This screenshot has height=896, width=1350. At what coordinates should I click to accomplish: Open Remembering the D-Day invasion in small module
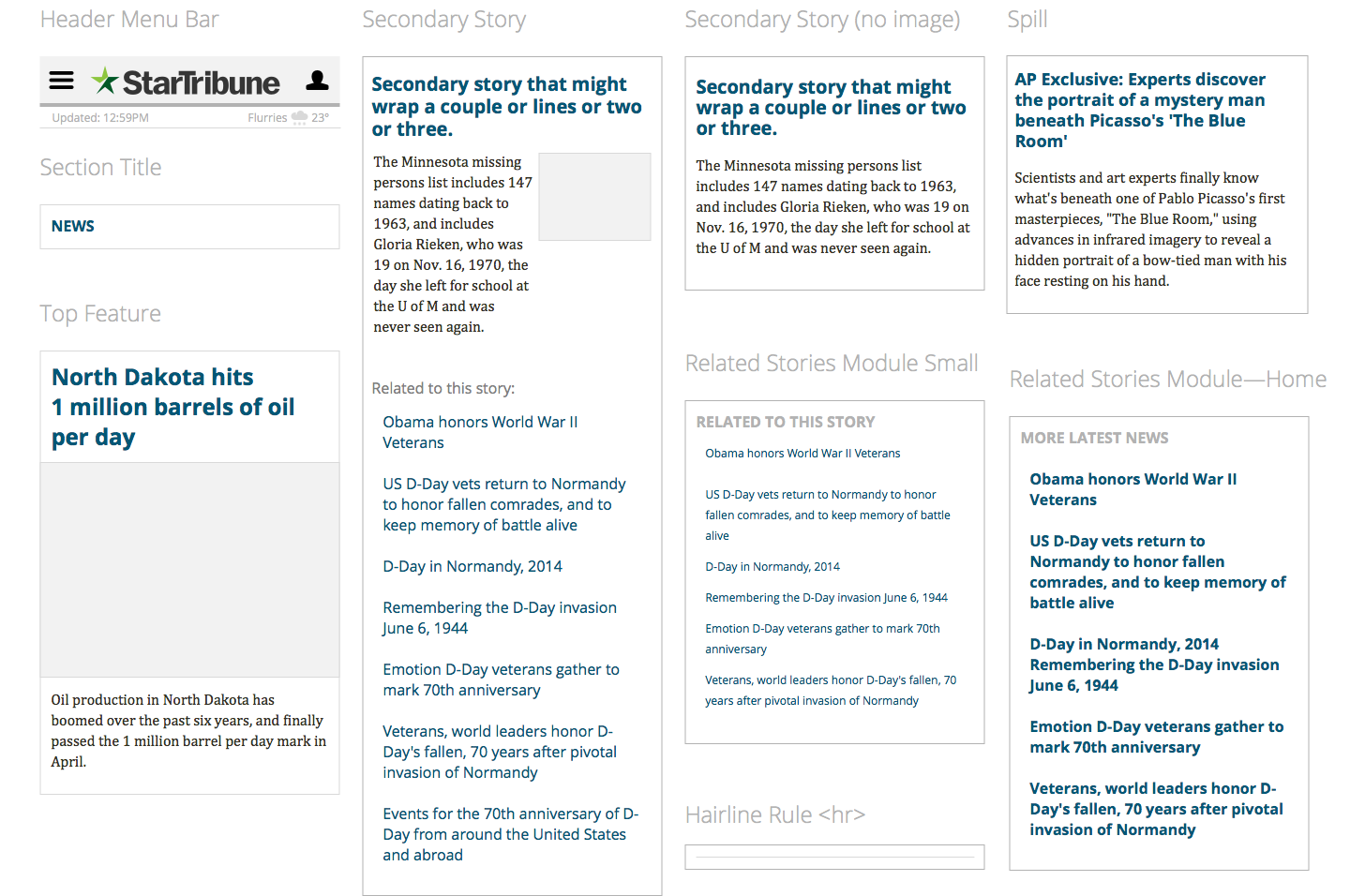[x=826, y=598]
